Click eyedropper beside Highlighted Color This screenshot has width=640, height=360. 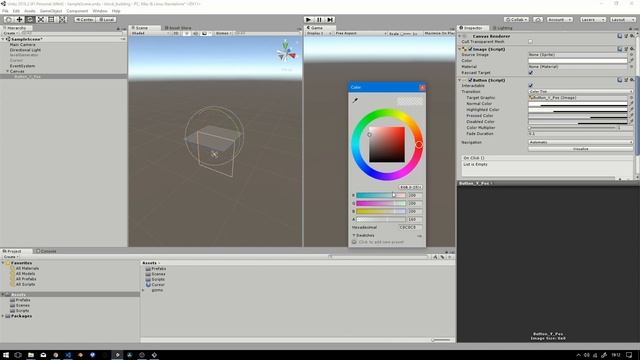tap(632, 109)
